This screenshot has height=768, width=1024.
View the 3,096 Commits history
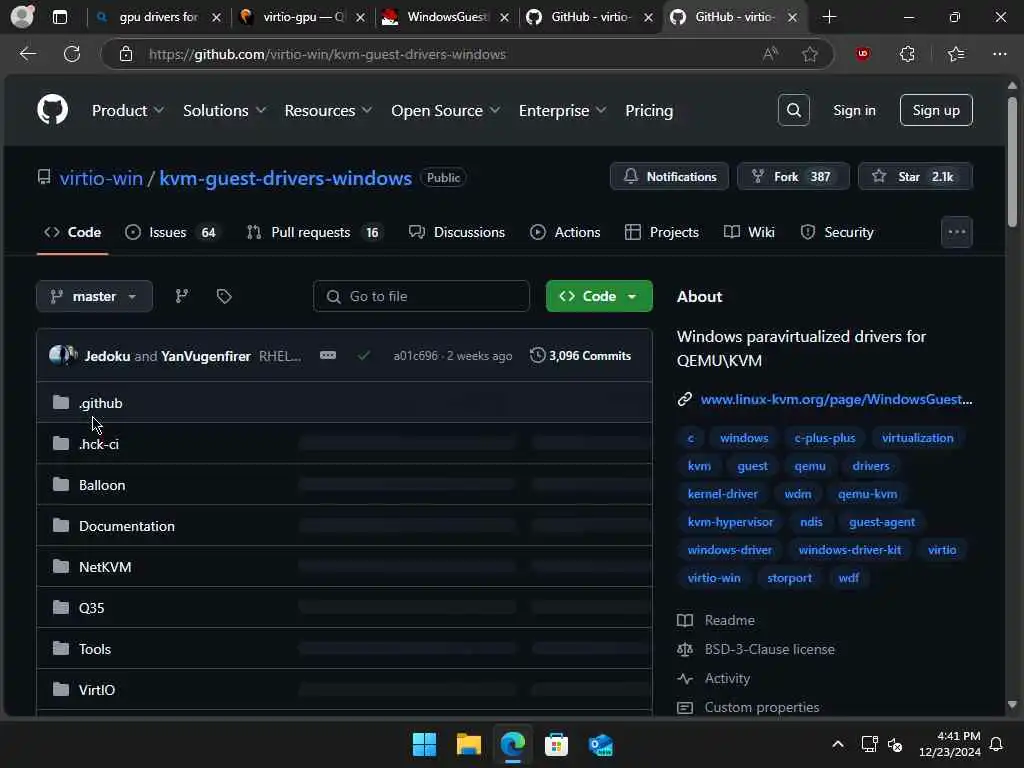[581, 355]
